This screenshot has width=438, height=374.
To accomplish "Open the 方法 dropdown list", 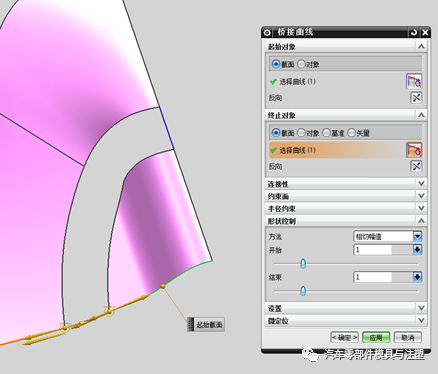I will (418, 236).
